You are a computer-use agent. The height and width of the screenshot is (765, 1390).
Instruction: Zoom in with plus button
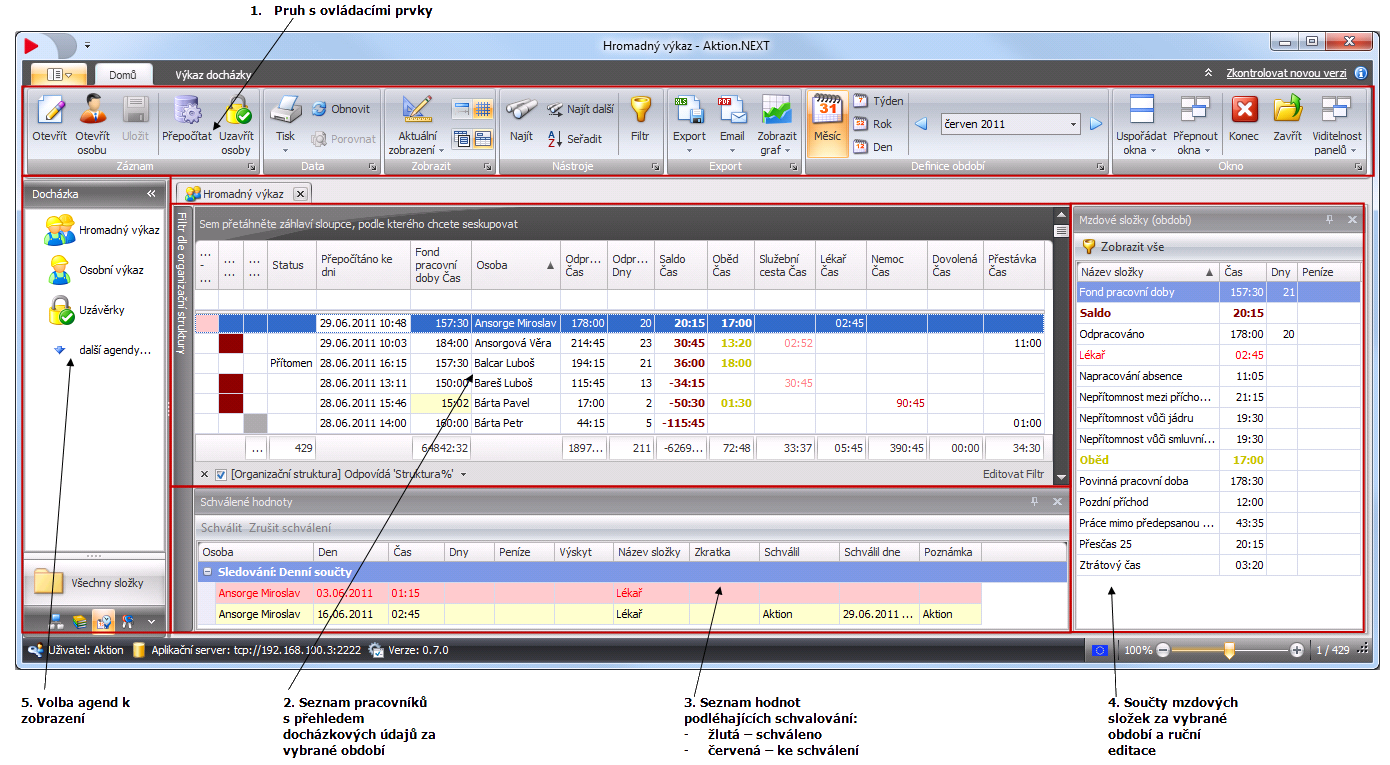pyautogui.click(x=1297, y=650)
